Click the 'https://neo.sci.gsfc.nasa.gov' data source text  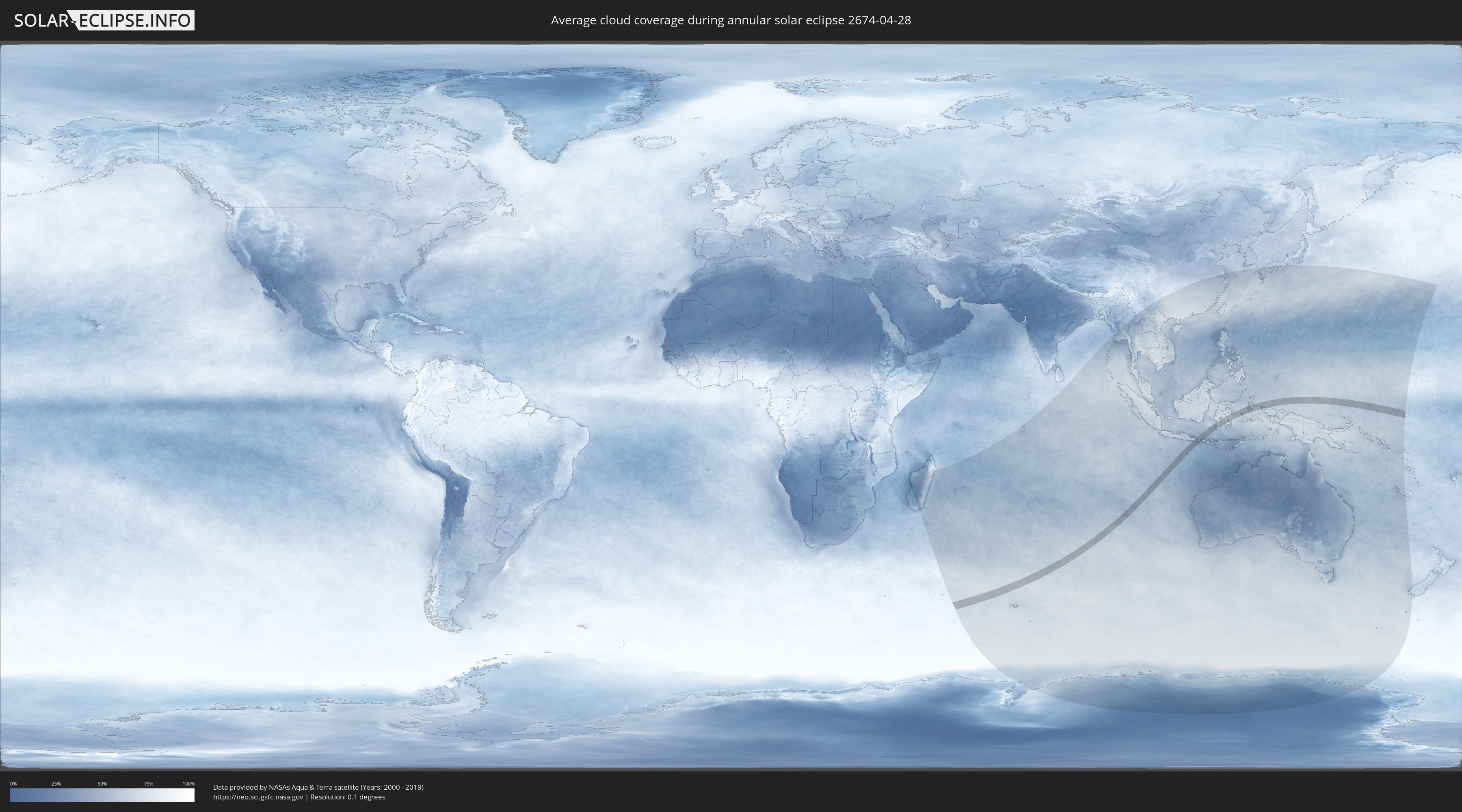[x=258, y=797]
